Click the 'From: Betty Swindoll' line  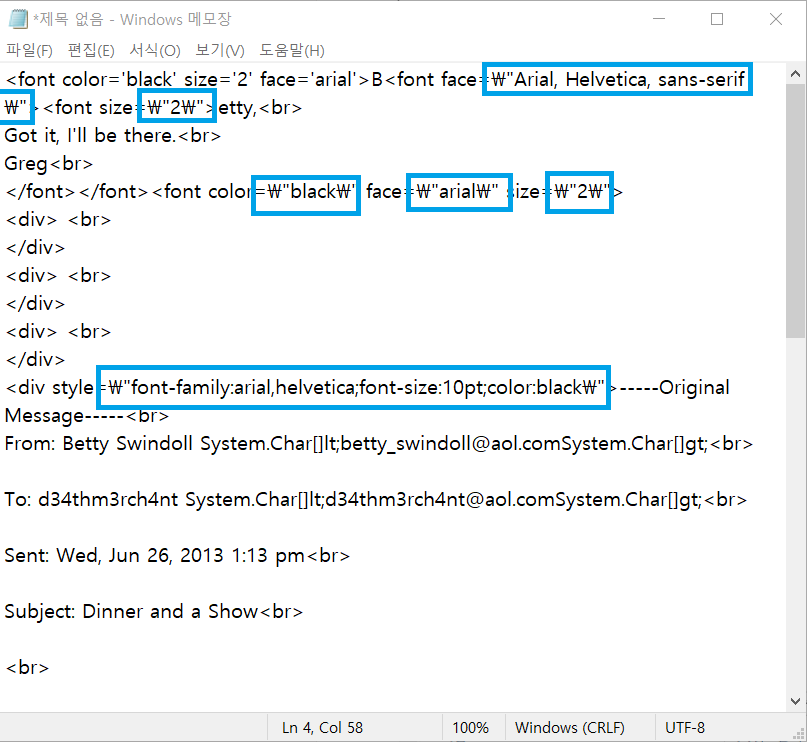(378, 444)
